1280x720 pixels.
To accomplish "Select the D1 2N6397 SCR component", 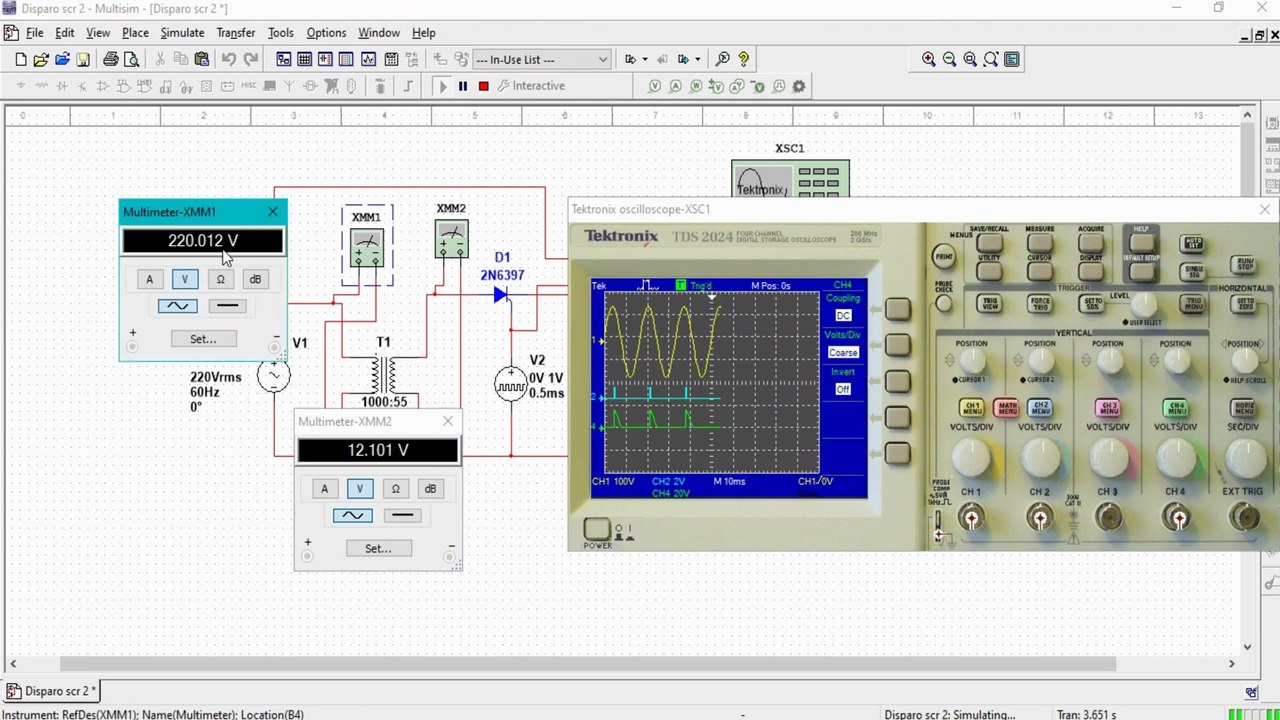I will (501, 294).
